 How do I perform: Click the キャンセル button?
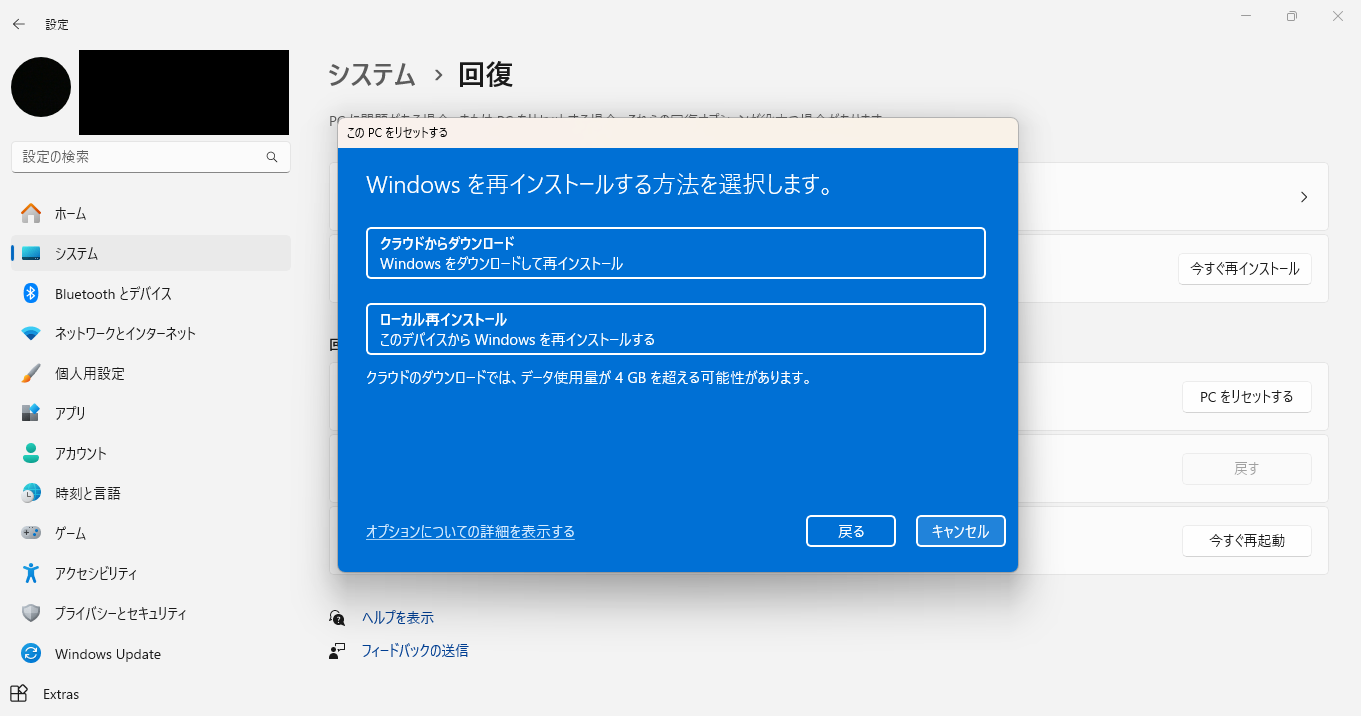960,531
